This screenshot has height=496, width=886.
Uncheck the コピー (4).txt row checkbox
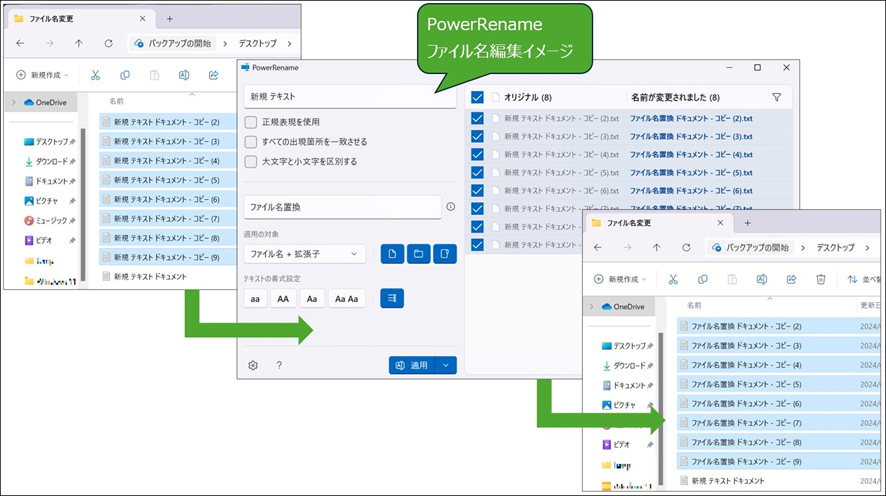[x=477, y=155]
